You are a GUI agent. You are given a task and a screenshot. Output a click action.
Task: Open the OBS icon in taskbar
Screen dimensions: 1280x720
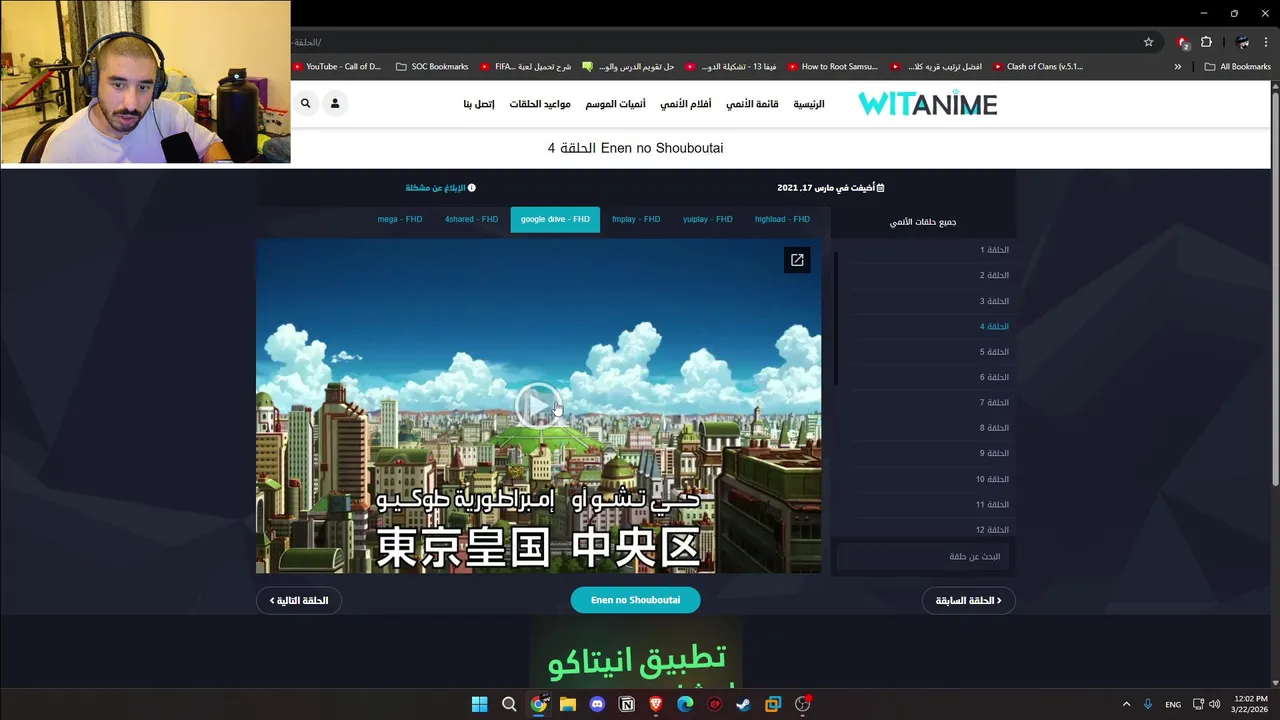(x=802, y=704)
